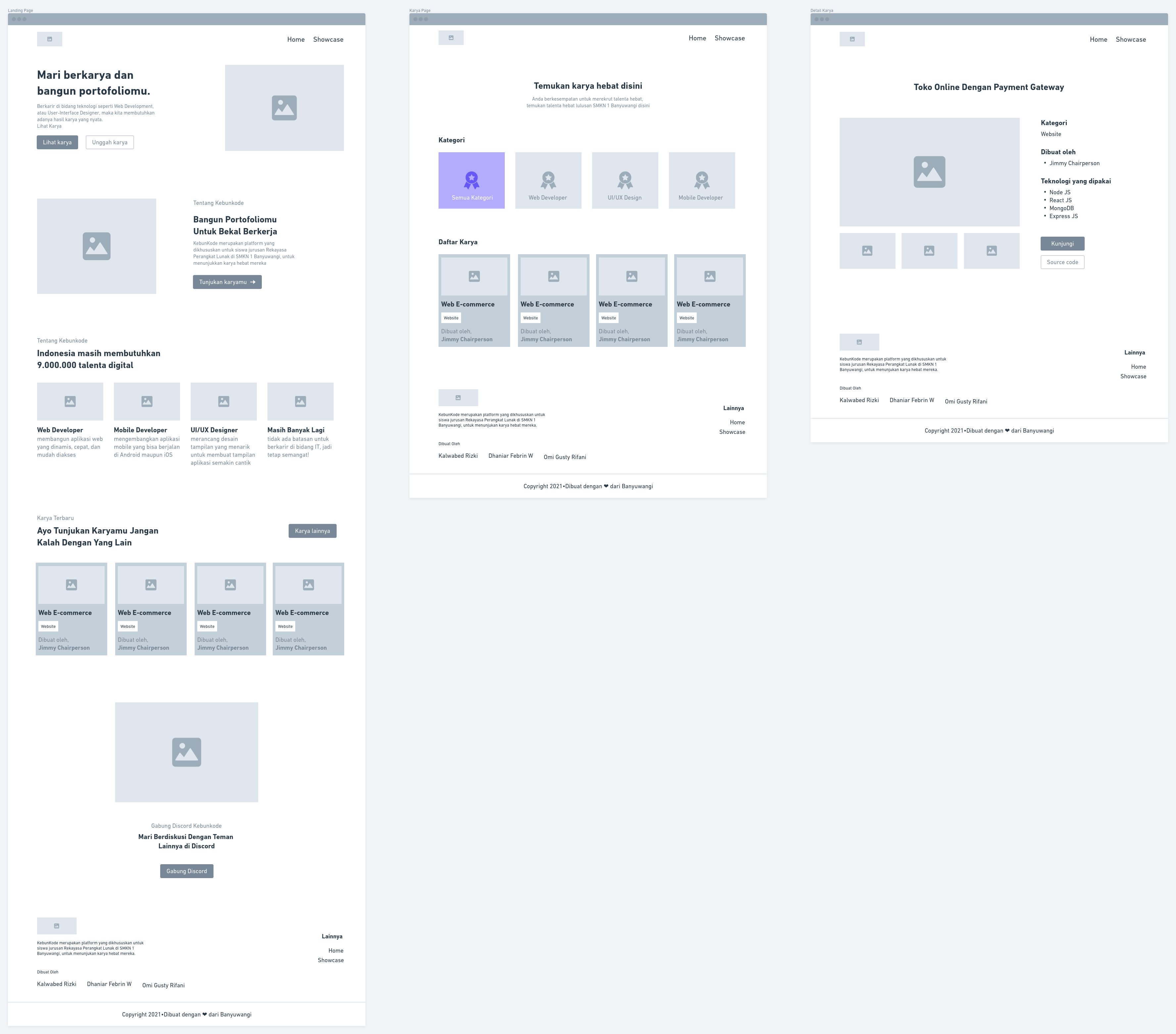Select the UI/UX Design category badge icon
This screenshot has width=1176, height=1034.
click(625, 180)
